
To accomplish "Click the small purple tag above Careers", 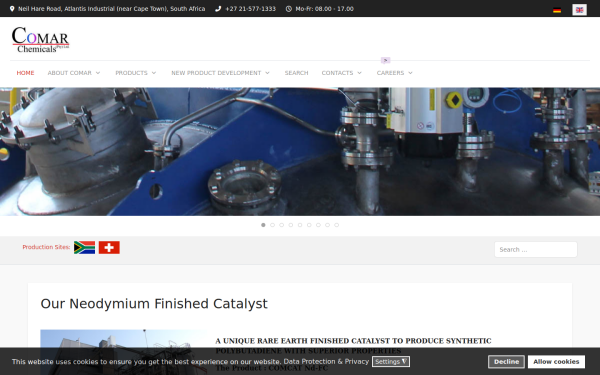I will click(385, 60).
